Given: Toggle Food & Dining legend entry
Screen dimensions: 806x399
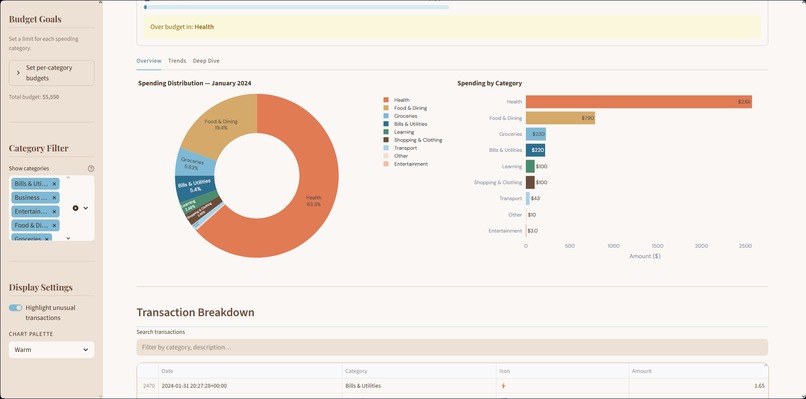Looking at the screenshot, I should tap(405, 108).
